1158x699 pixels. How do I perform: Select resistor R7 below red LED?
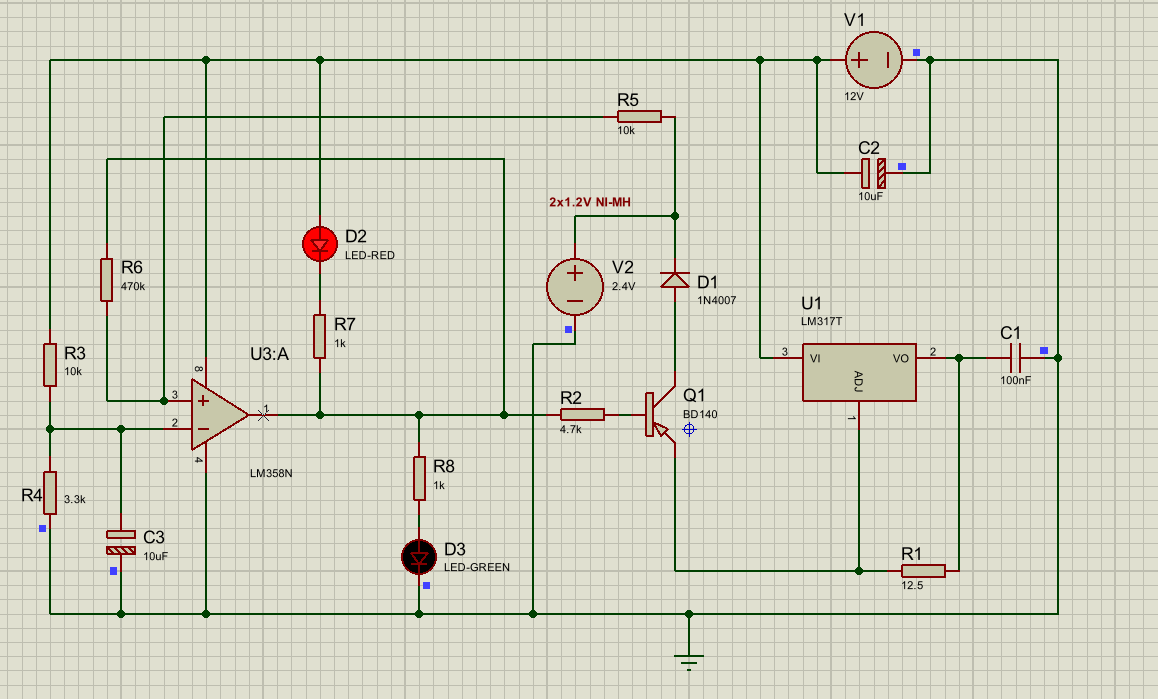tap(320, 336)
